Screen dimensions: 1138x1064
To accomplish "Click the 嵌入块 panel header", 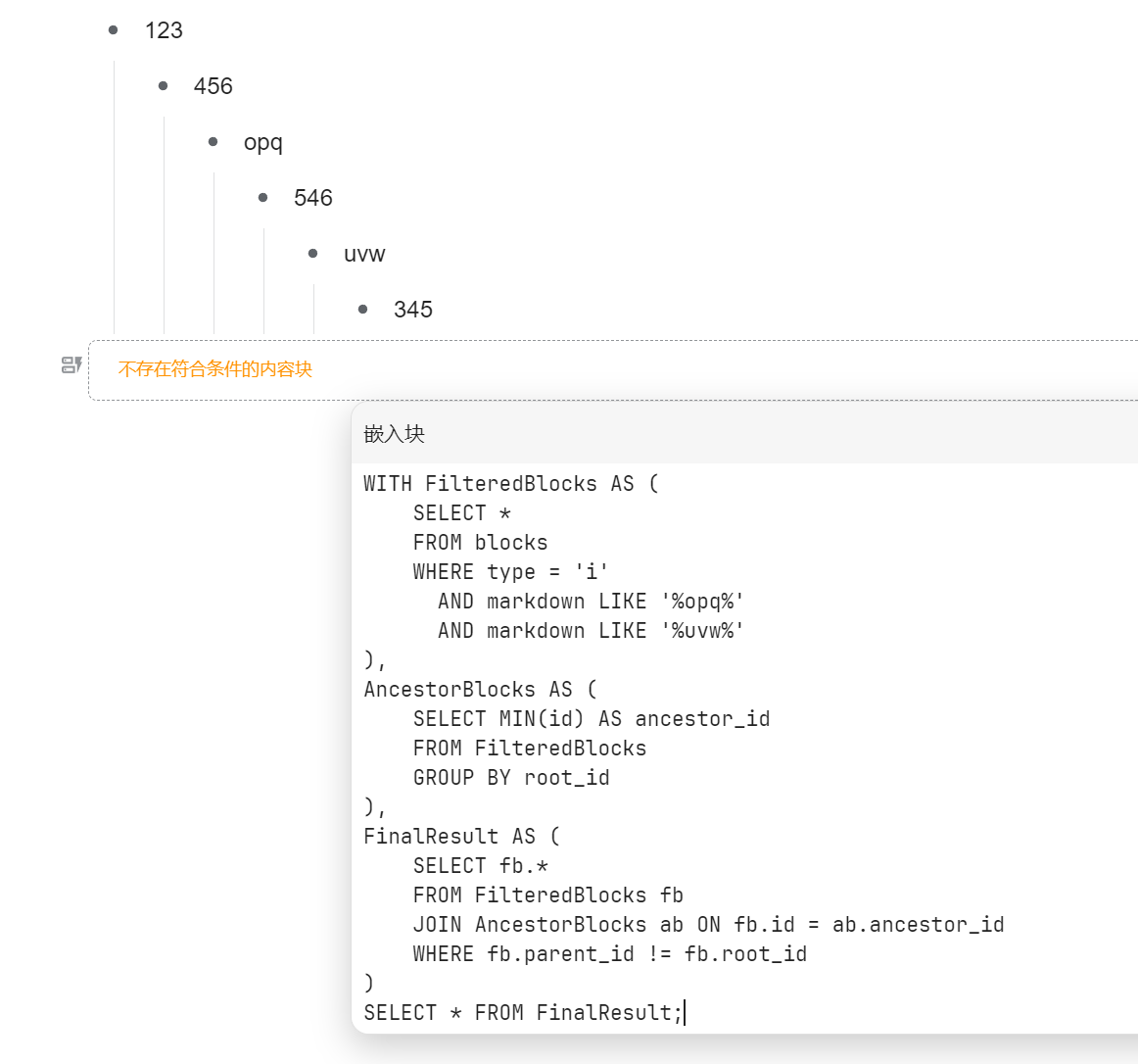I will pos(394,434).
